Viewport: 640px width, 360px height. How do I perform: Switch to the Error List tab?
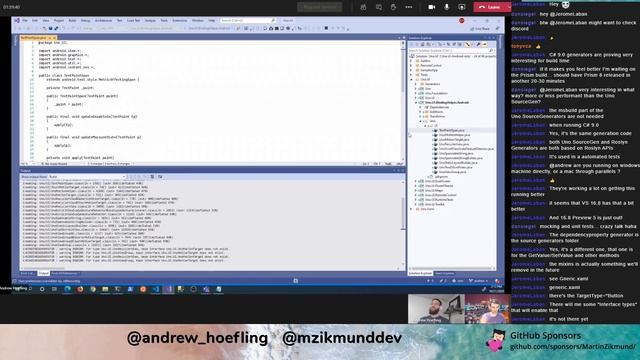click(x=27, y=273)
